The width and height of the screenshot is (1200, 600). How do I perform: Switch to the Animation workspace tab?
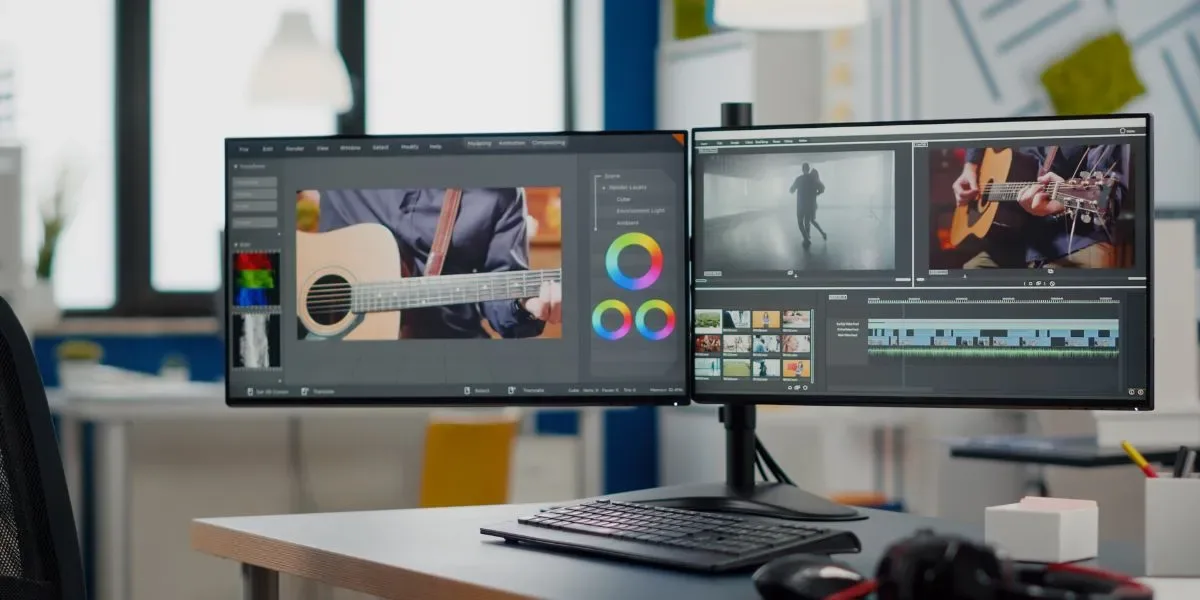[511, 143]
